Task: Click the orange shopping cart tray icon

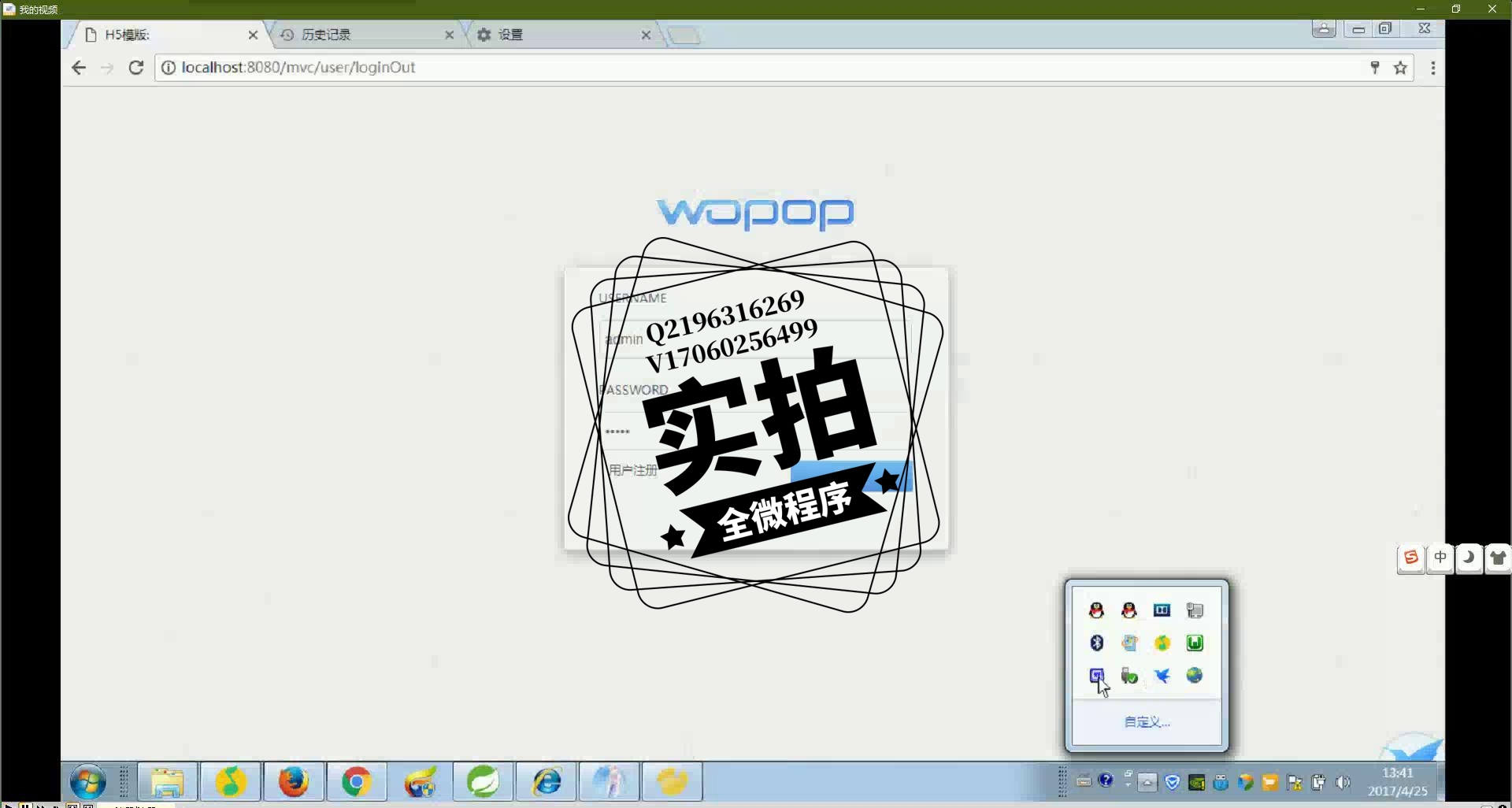Action: [1269, 782]
